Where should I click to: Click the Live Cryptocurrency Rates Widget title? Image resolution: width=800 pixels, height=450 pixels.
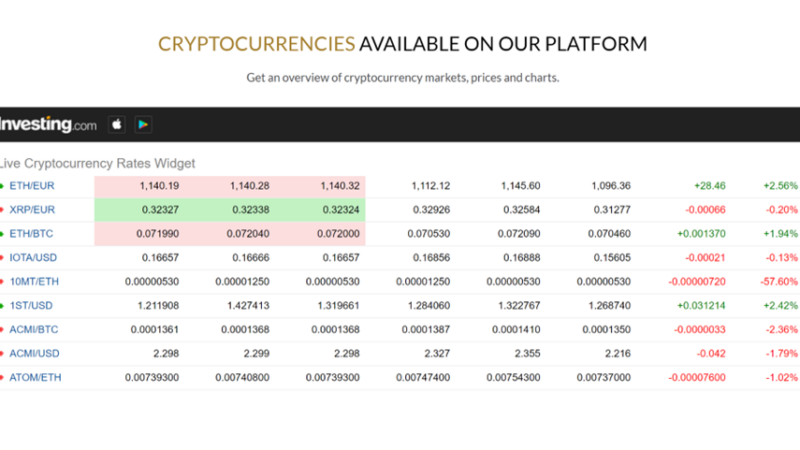(x=98, y=163)
